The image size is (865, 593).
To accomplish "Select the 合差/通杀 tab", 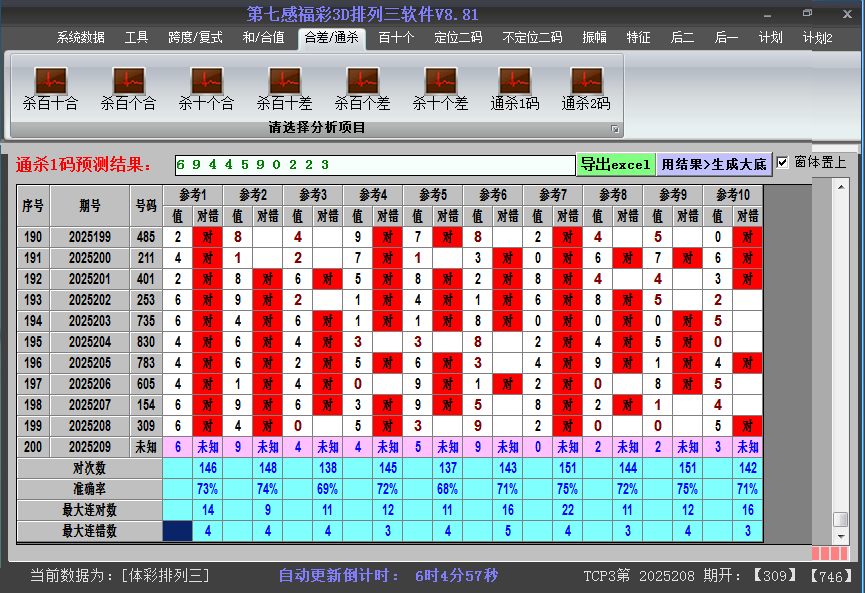I will pyautogui.click(x=332, y=38).
